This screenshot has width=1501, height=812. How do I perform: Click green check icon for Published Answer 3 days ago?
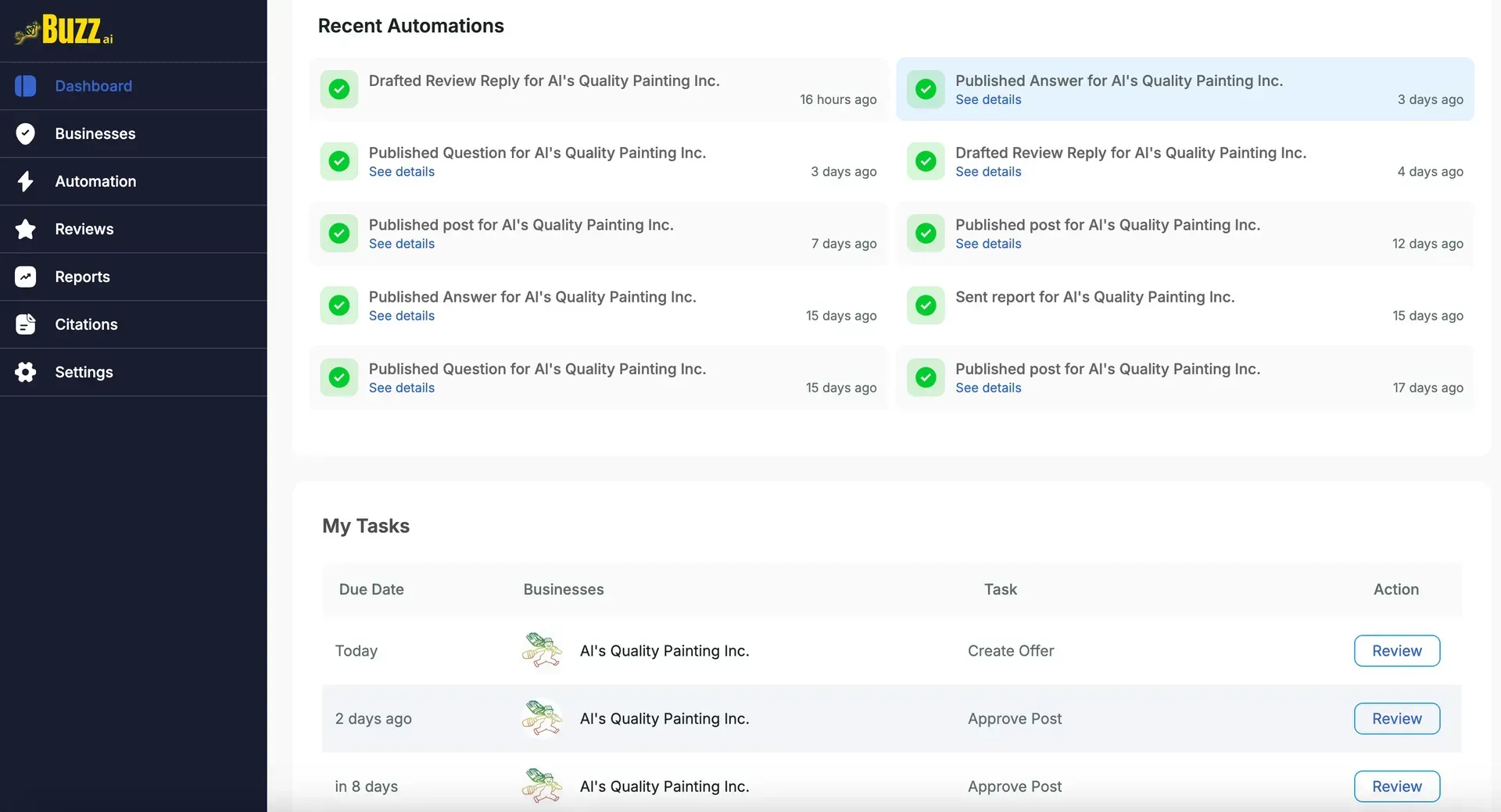click(x=926, y=89)
